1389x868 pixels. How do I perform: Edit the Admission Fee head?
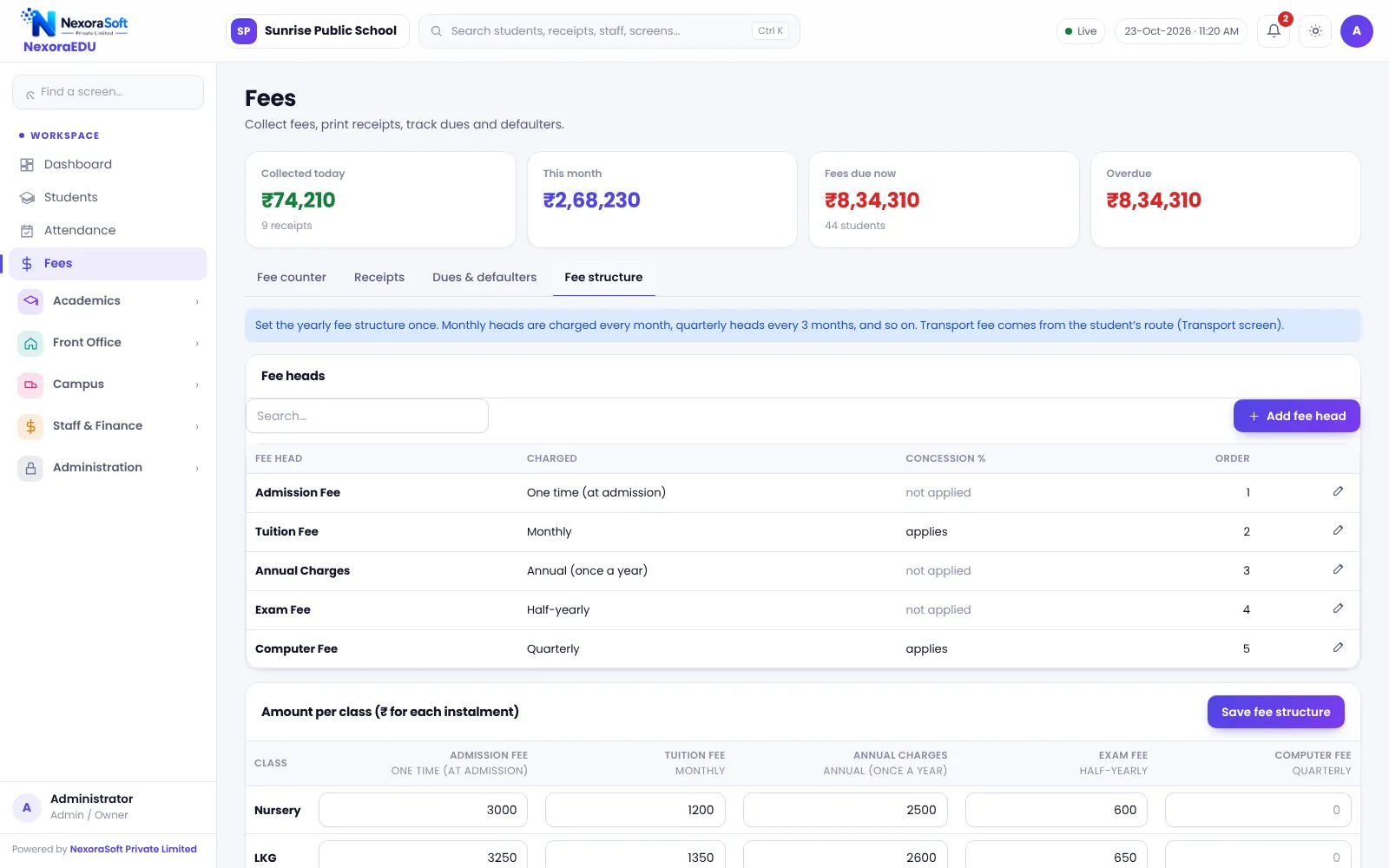coord(1338,491)
